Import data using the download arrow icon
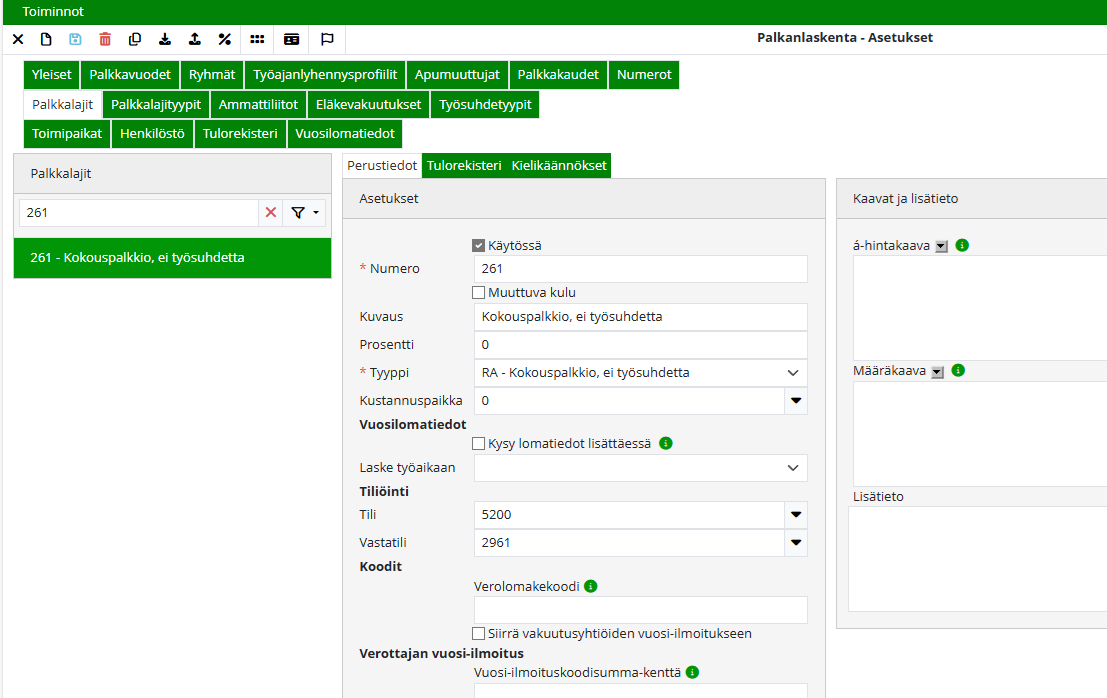 [x=163, y=38]
